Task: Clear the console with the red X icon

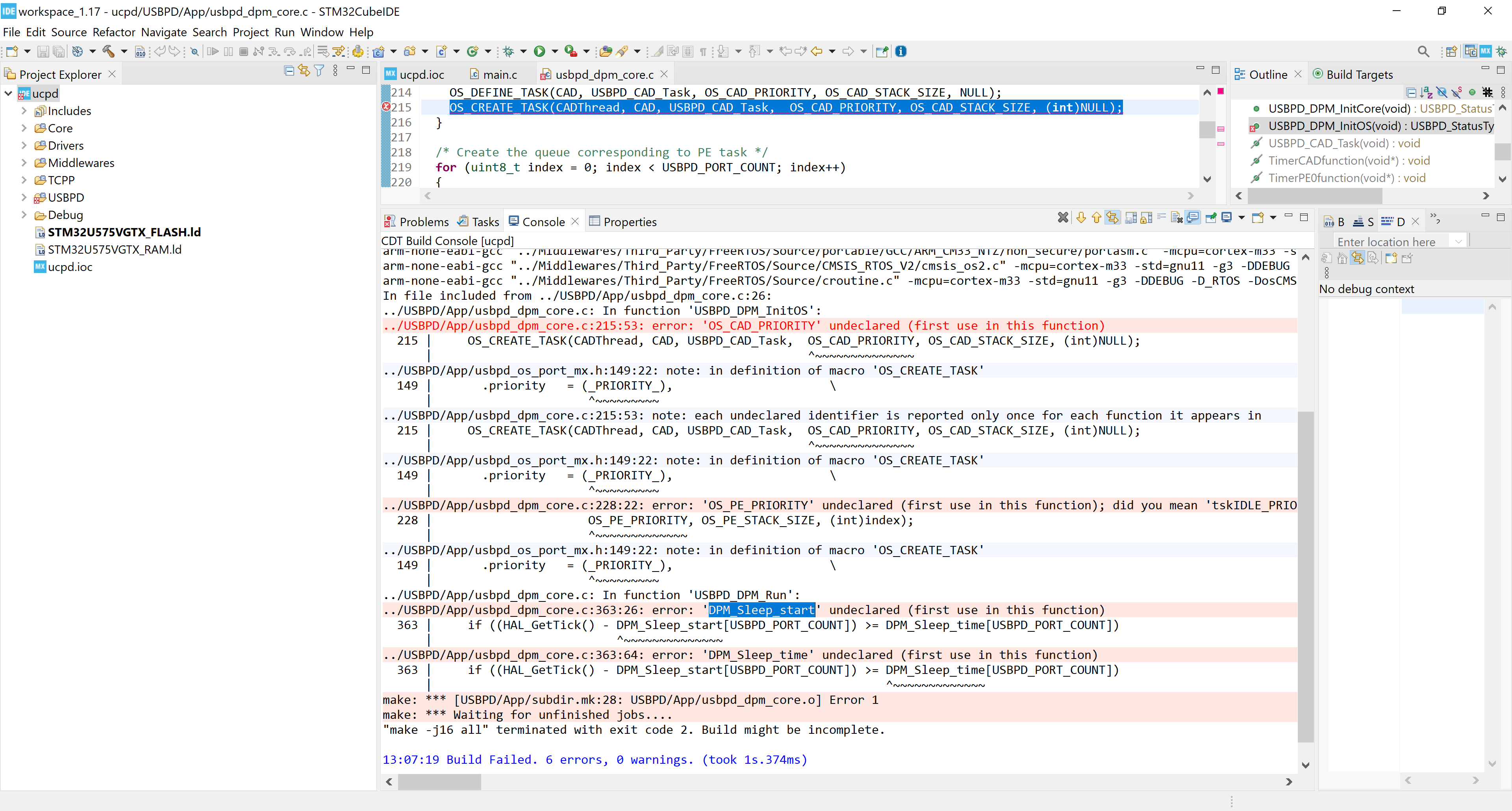Action: pos(1063,218)
